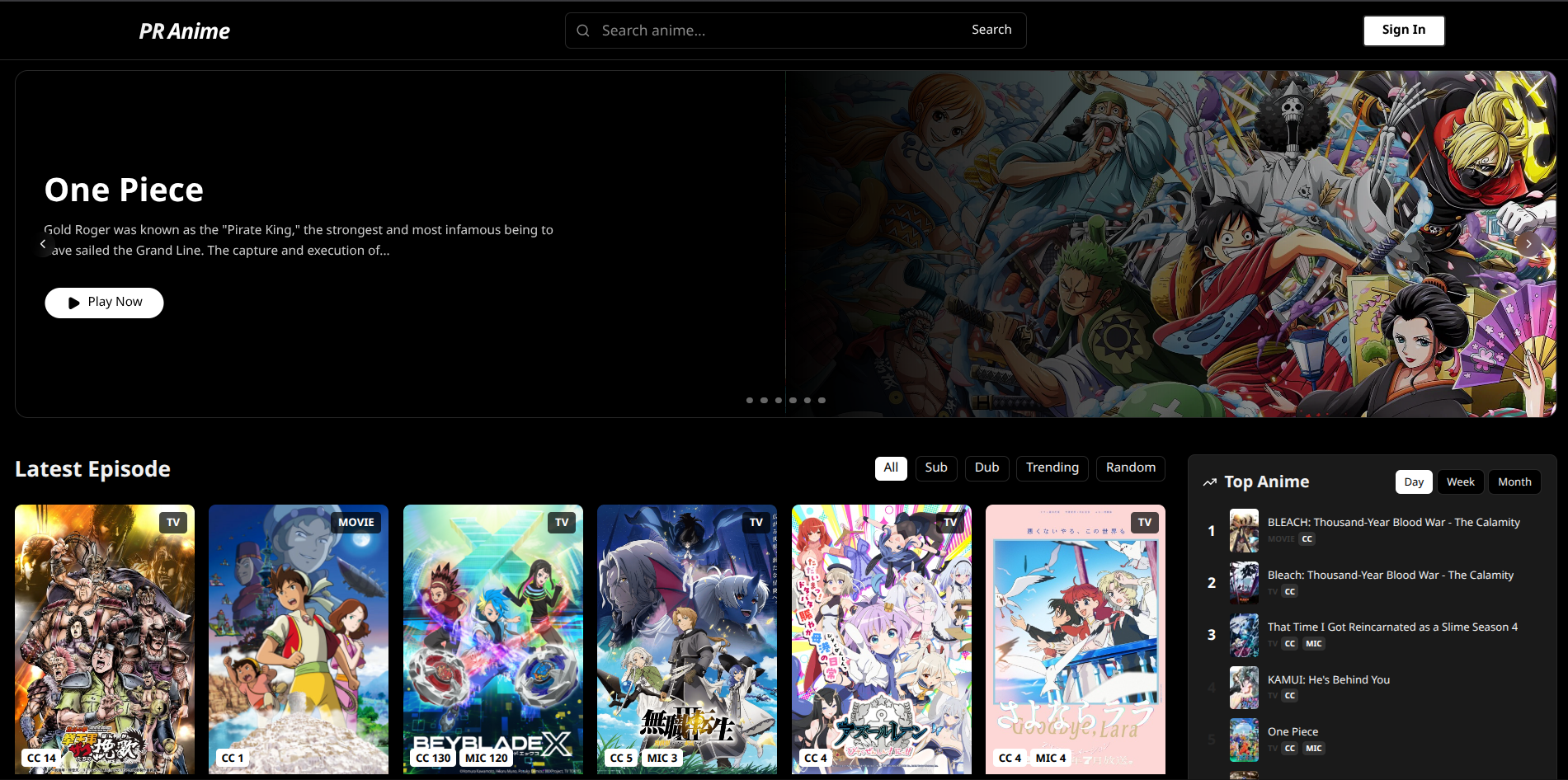
Task: Click the TV badge on Beyblade X card
Action: coord(562,522)
